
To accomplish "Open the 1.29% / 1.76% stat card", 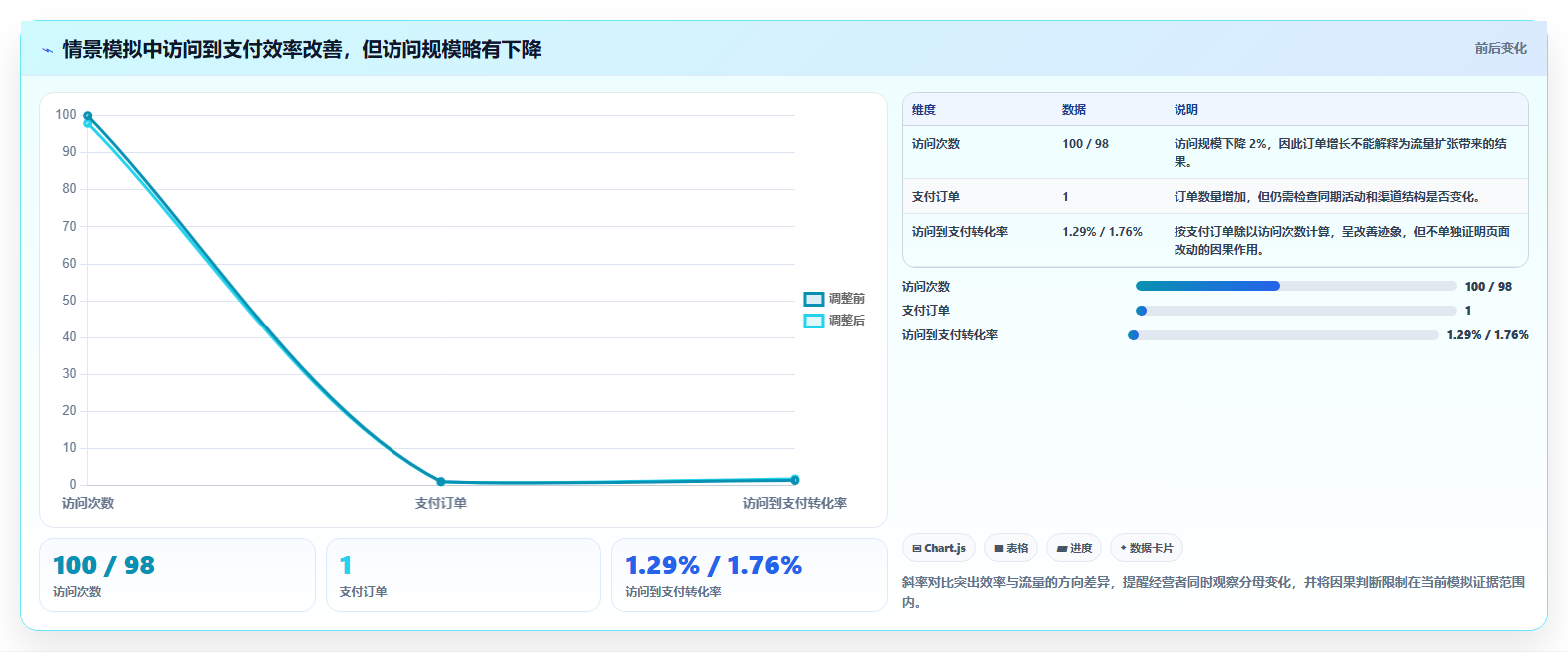I will pyautogui.click(x=749, y=575).
